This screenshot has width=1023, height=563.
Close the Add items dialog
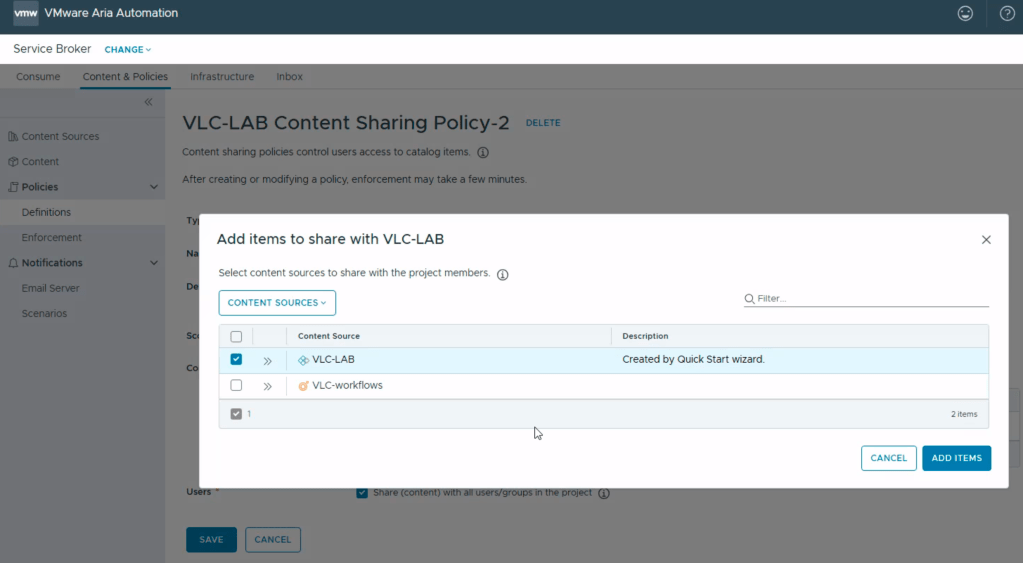[x=986, y=240]
